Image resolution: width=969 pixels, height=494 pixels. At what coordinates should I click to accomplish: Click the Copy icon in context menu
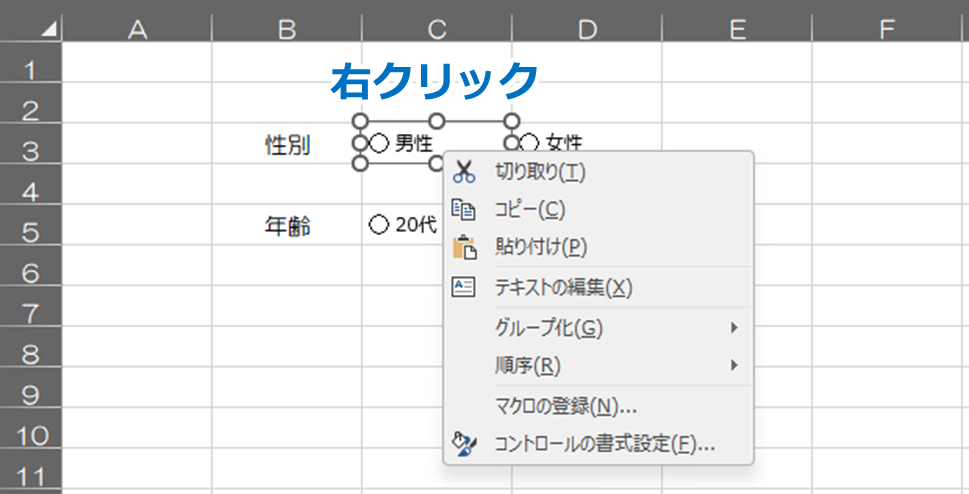(464, 209)
